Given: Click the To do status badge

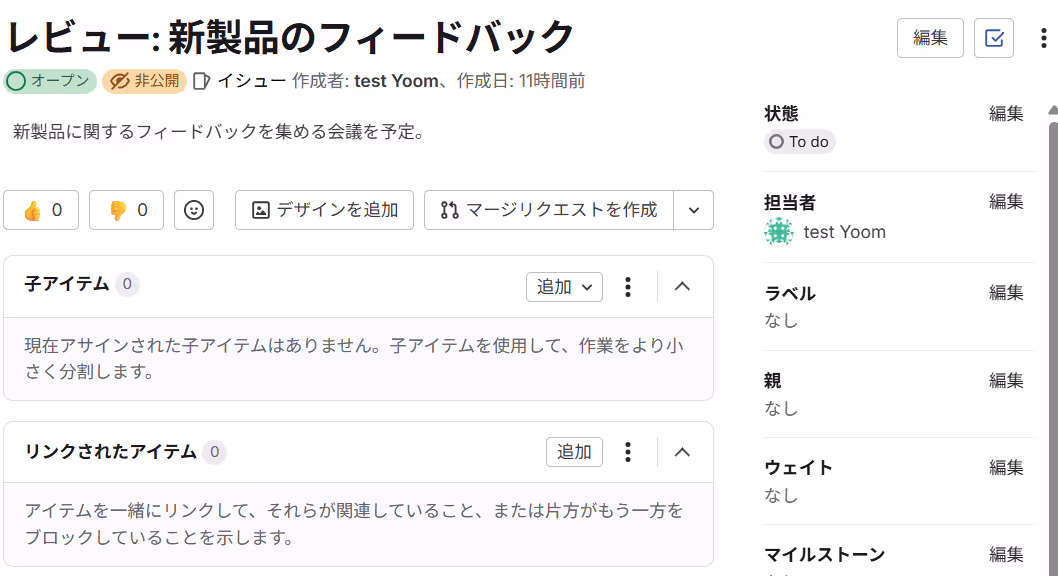Looking at the screenshot, I should pyautogui.click(x=800, y=142).
